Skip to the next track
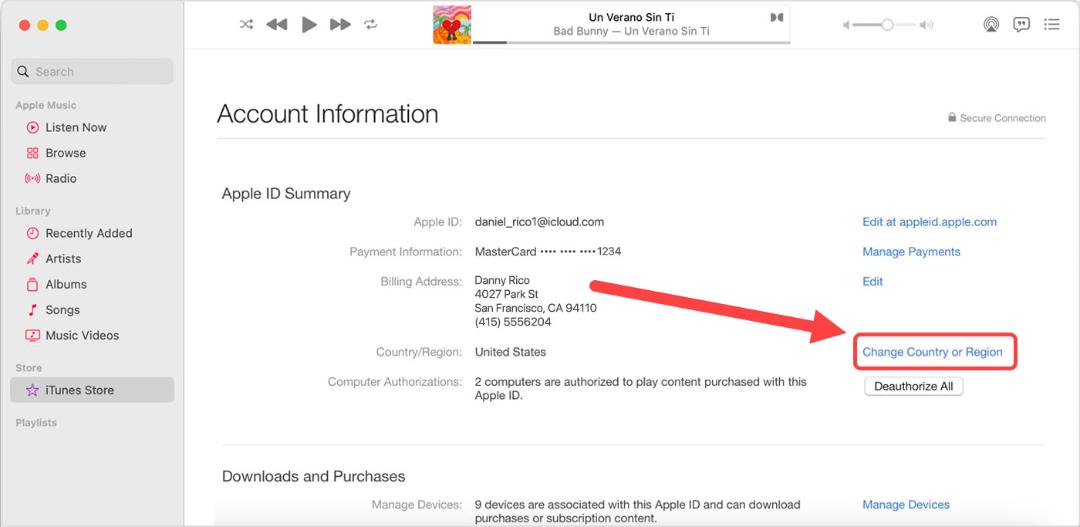 pyautogui.click(x=340, y=25)
